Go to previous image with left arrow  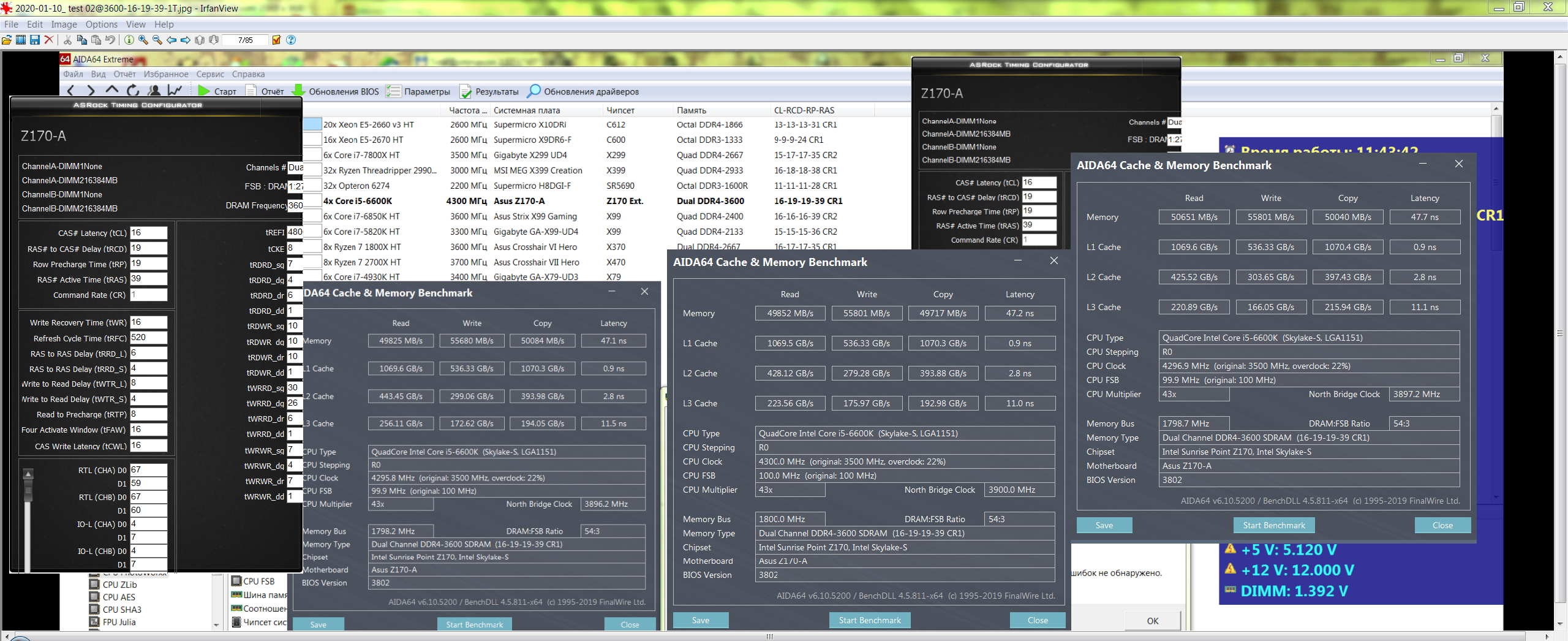click(171, 40)
